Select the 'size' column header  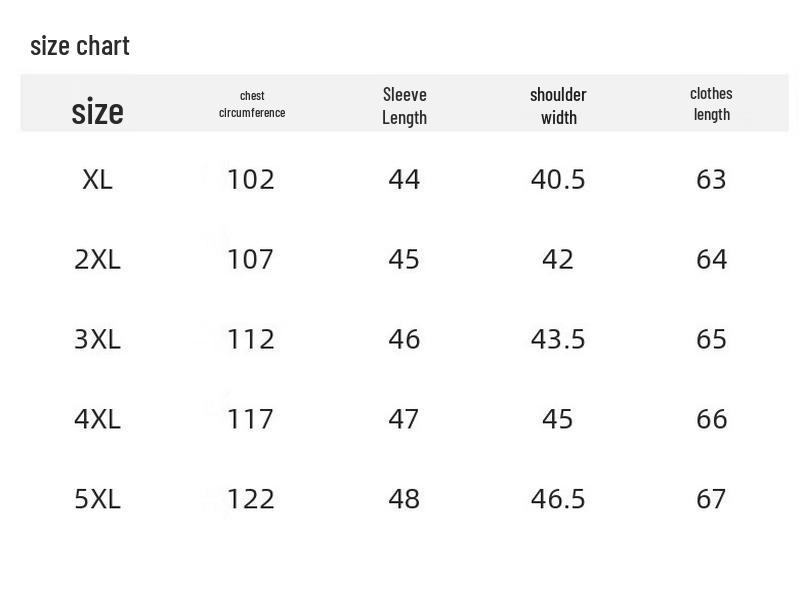coord(97,111)
